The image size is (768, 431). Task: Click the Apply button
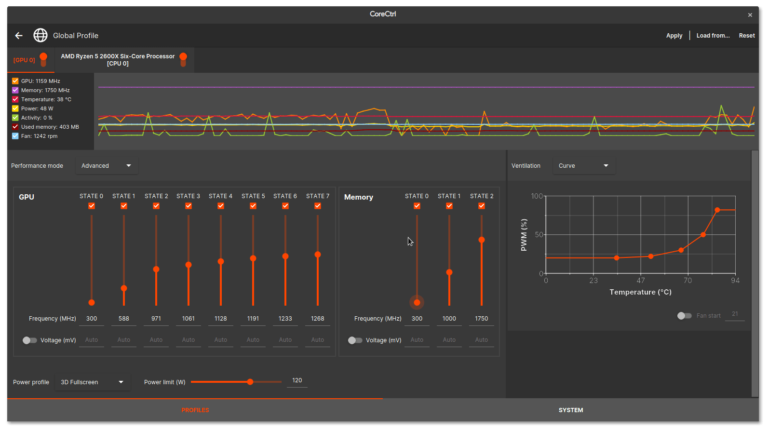pos(674,35)
